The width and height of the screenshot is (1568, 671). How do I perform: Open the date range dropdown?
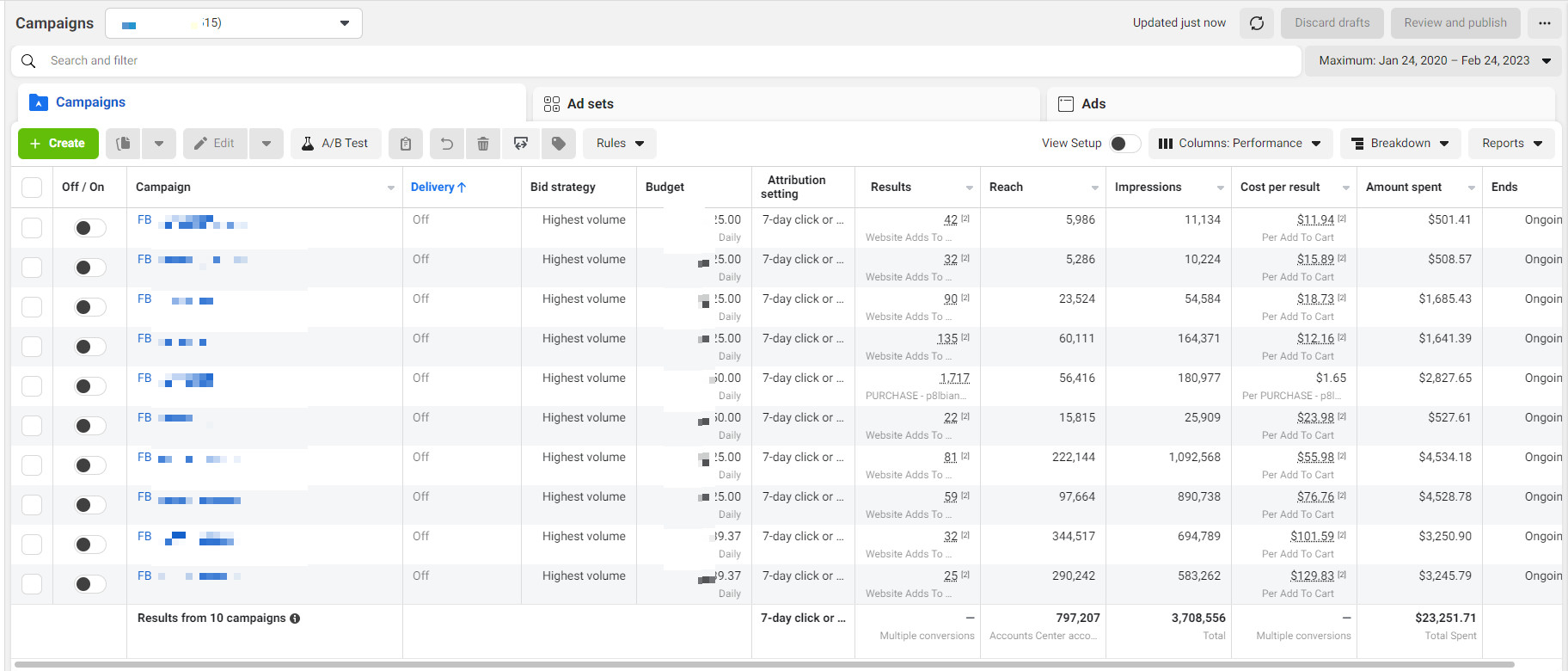point(1434,61)
